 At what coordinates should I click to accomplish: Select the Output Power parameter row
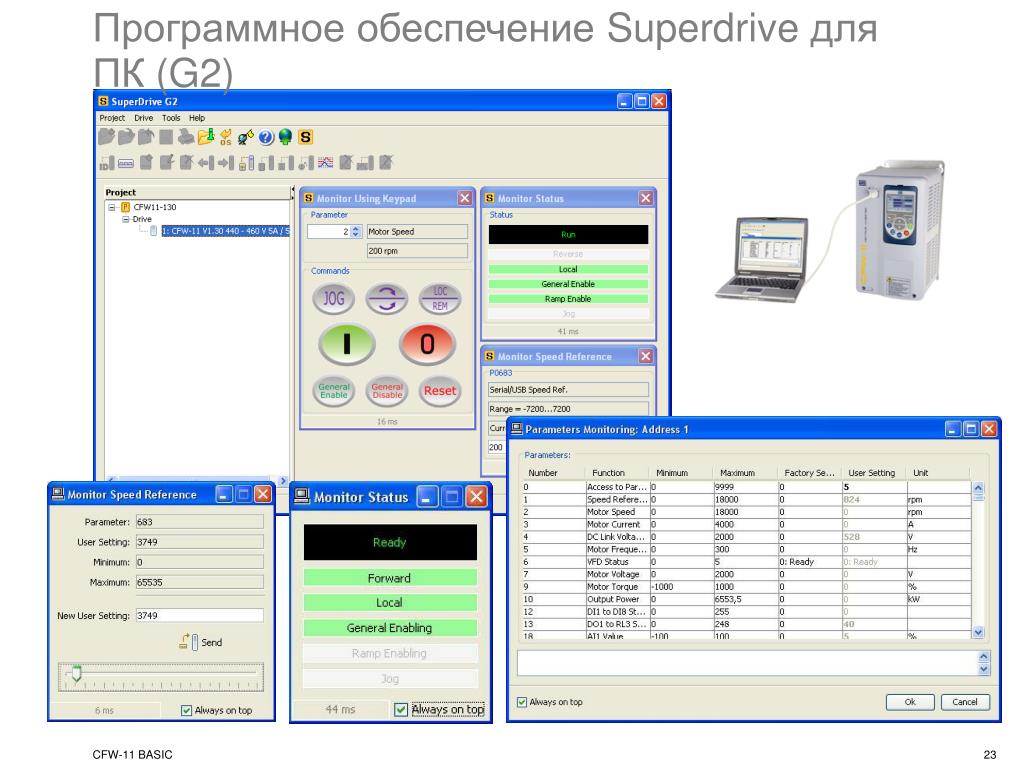pyautogui.click(x=746, y=599)
